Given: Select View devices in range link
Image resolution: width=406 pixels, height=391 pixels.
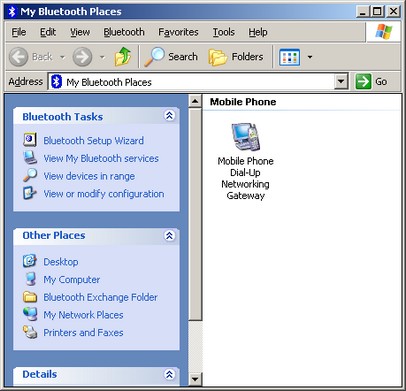Looking at the screenshot, I should [x=89, y=176].
